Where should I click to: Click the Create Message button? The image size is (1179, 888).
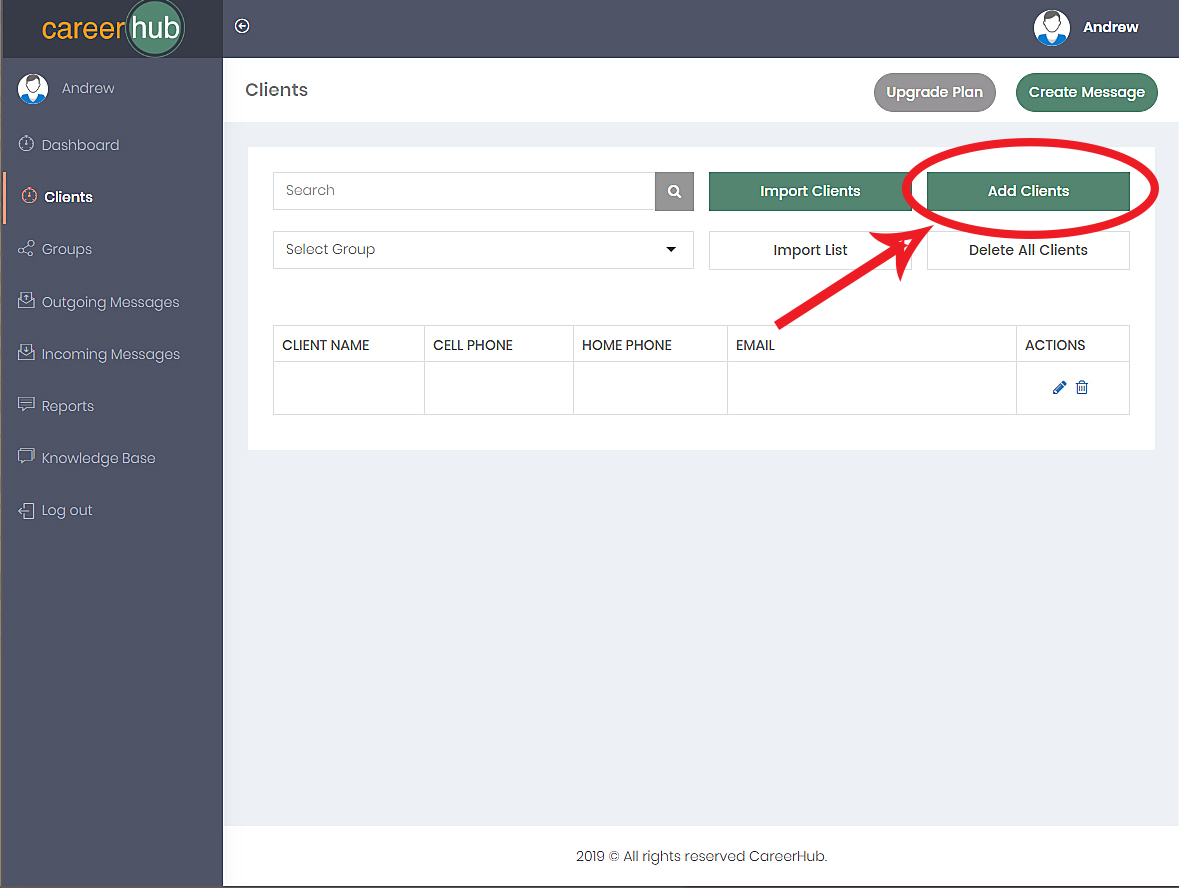coord(1087,92)
